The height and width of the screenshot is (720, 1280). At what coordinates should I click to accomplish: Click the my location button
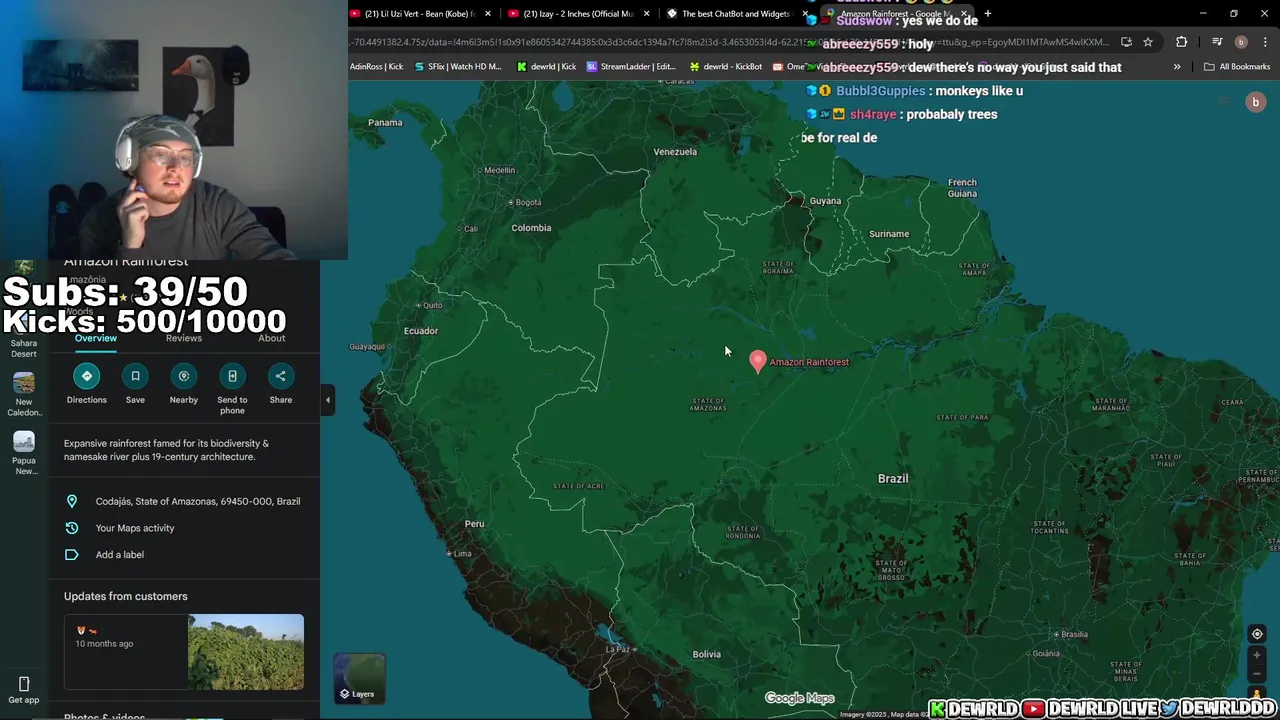tap(1257, 634)
